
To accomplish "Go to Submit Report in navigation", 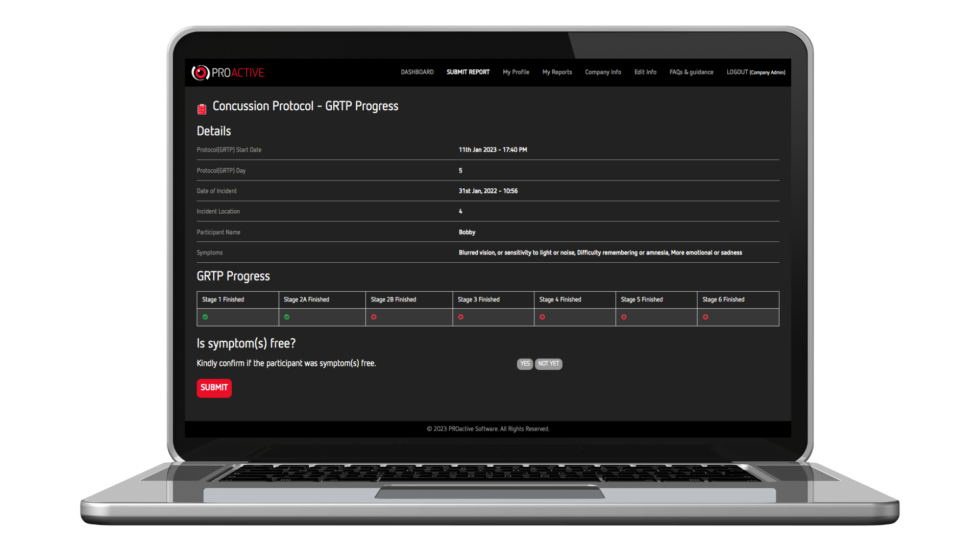I will tap(468, 72).
